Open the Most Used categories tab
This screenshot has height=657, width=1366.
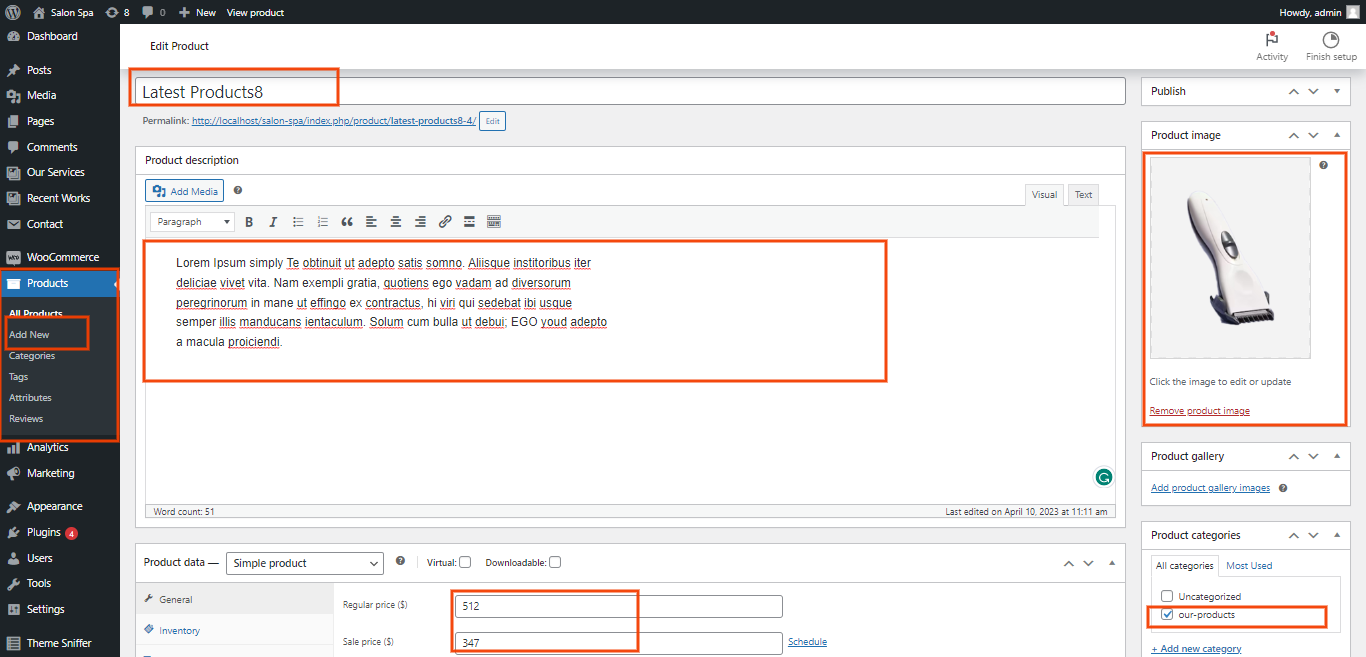(x=1249, y=566)
